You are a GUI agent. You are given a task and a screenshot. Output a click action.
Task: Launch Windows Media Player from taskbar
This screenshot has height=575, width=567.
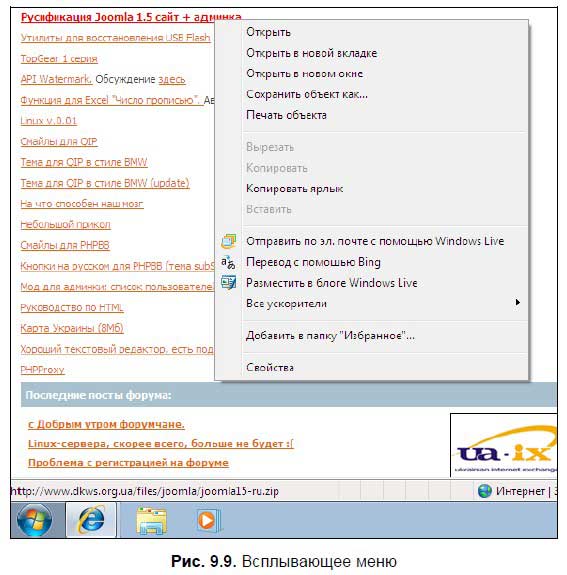point(208,520)
